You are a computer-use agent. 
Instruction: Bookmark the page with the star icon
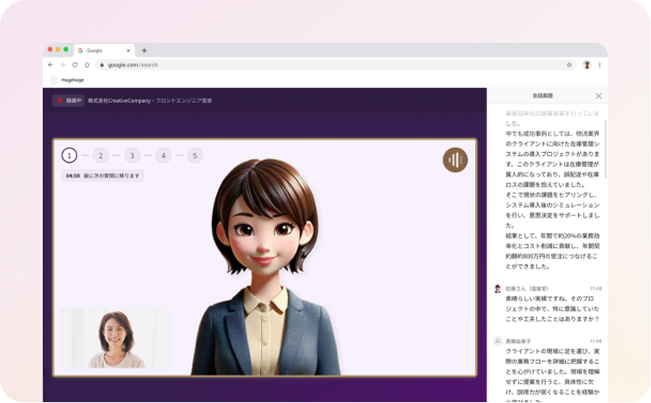tap(569, 64)
